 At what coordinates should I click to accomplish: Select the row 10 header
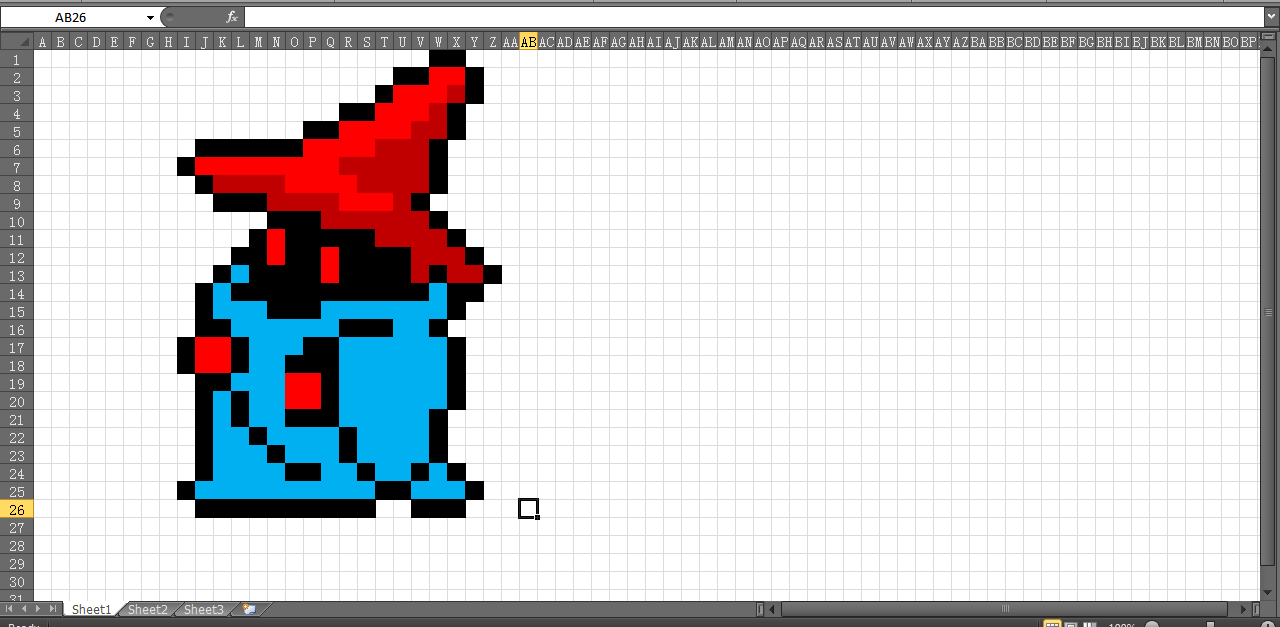[17, 221]
